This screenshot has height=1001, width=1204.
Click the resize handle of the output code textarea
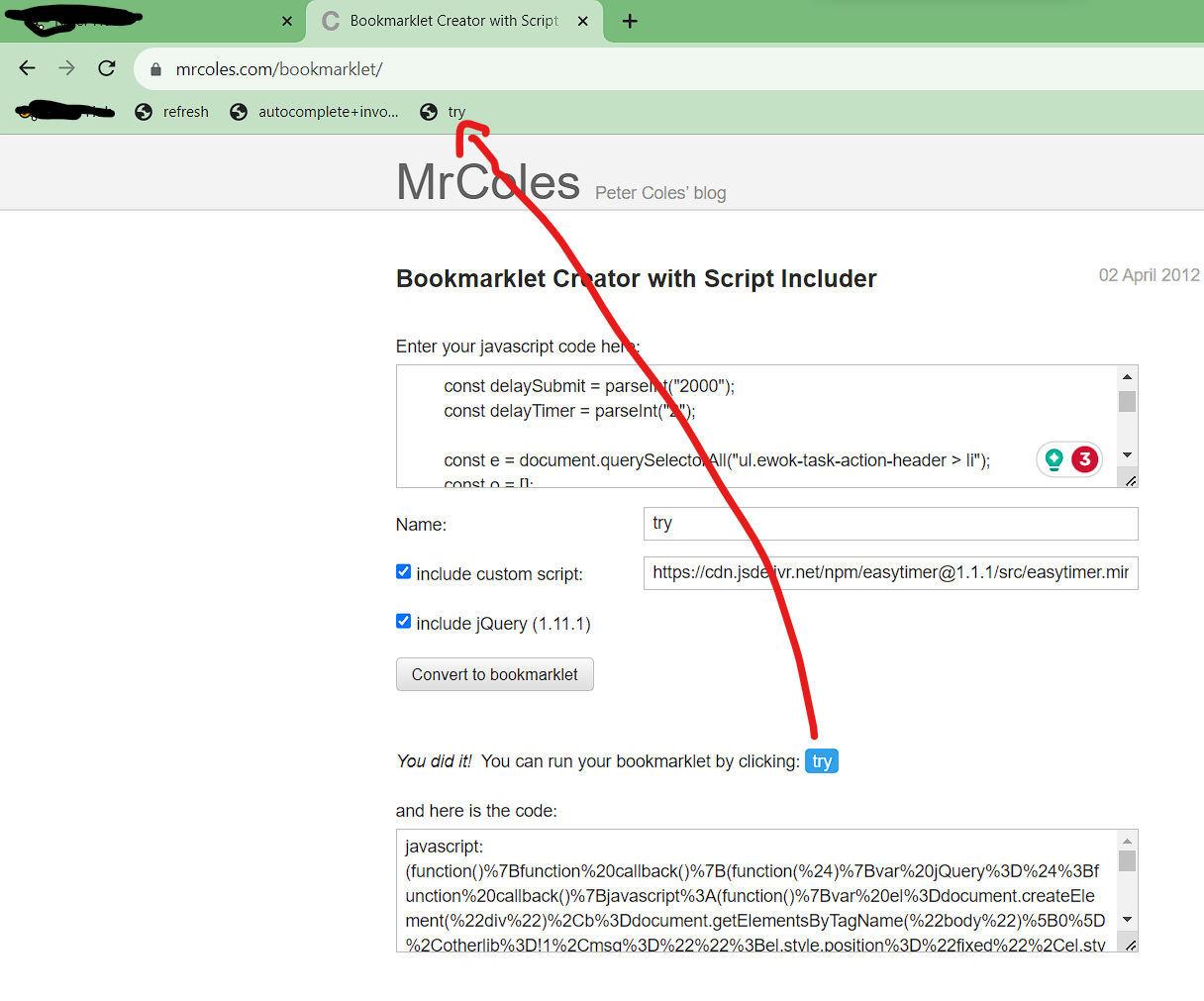click(x=1131, y=945)
